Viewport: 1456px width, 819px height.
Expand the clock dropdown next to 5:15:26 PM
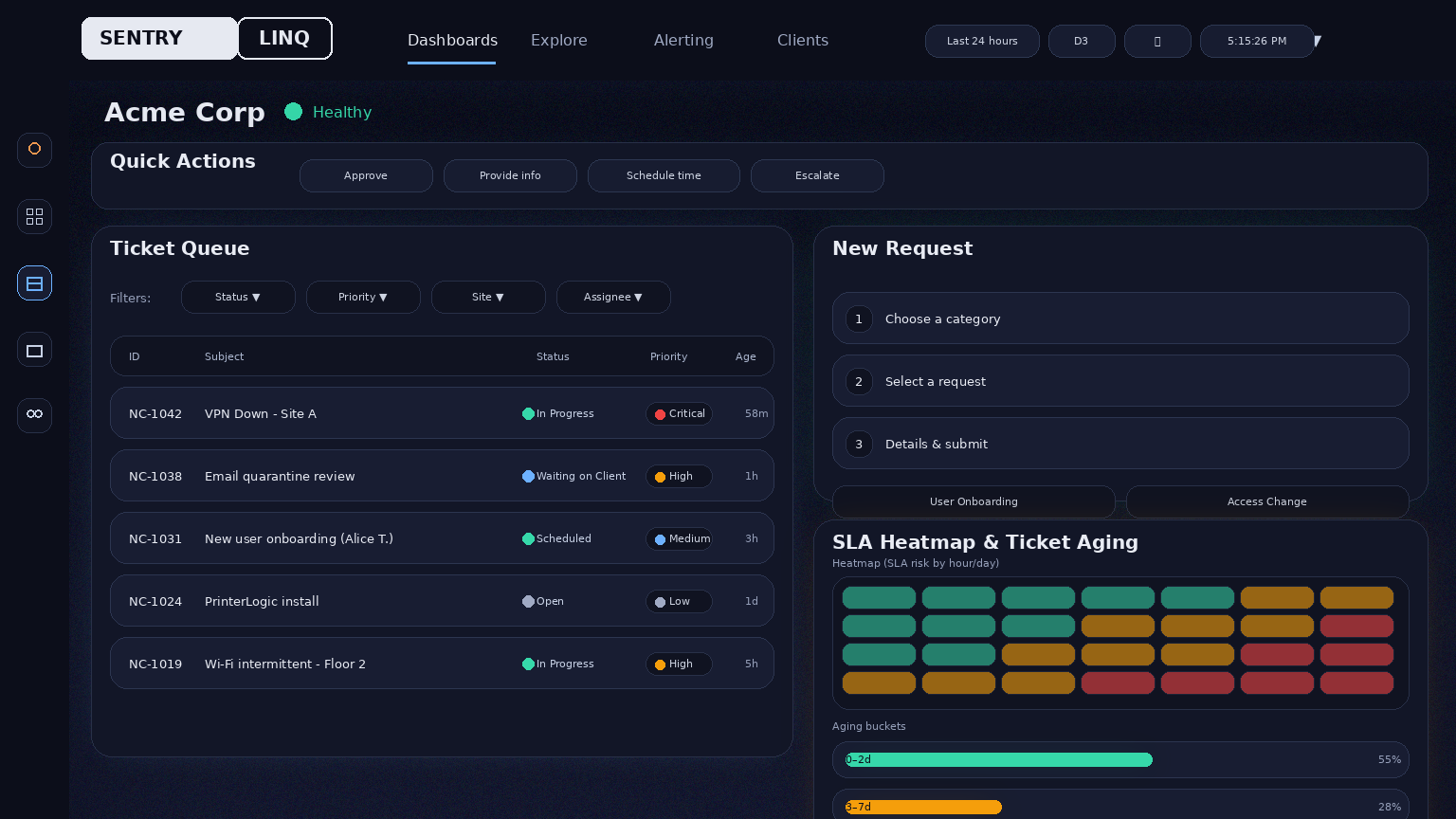[1318, 41]
